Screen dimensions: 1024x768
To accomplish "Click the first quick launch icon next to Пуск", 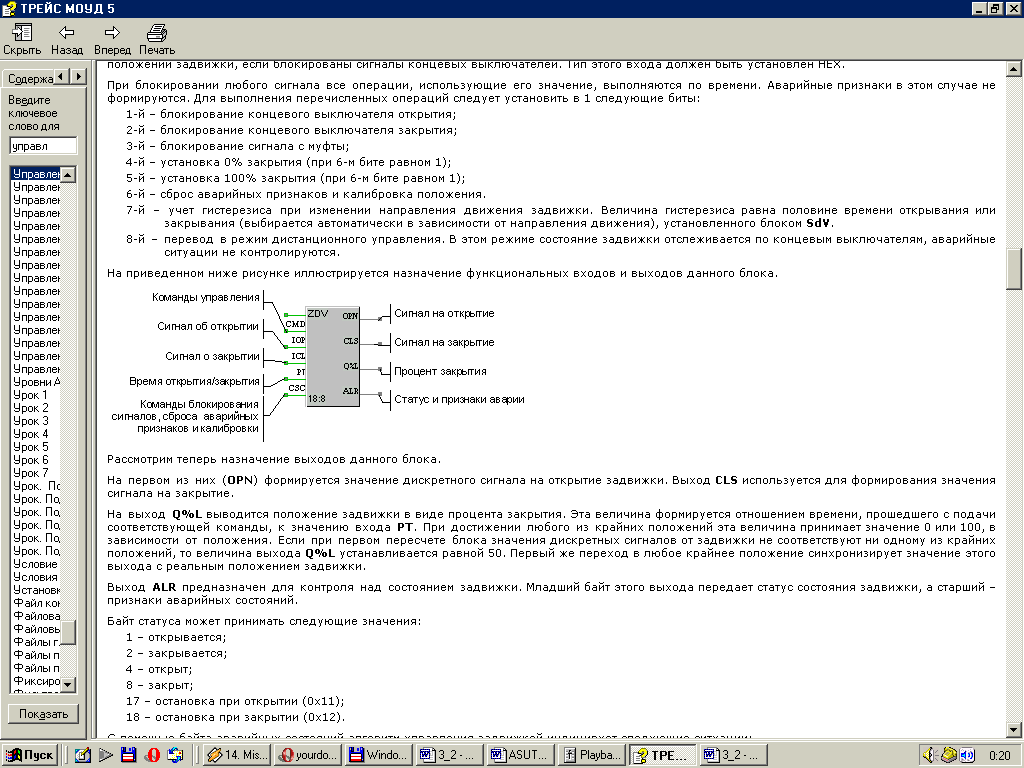I will (x=82, y=755).
